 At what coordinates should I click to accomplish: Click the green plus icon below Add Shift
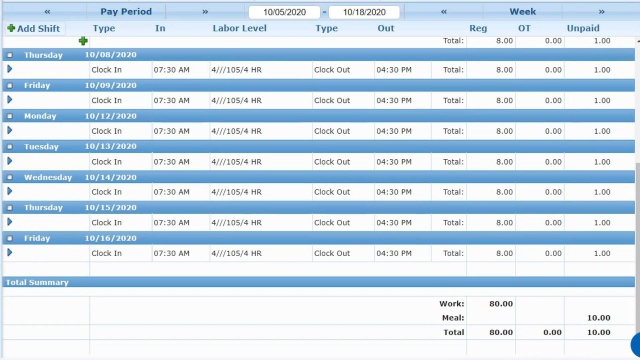(x=83, y=41)
